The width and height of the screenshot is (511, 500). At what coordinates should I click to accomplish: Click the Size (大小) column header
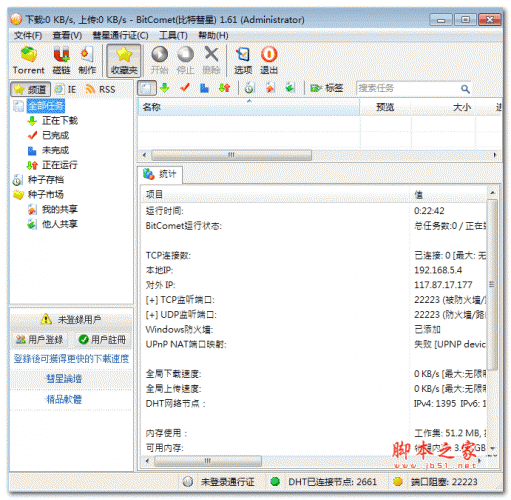444,107
